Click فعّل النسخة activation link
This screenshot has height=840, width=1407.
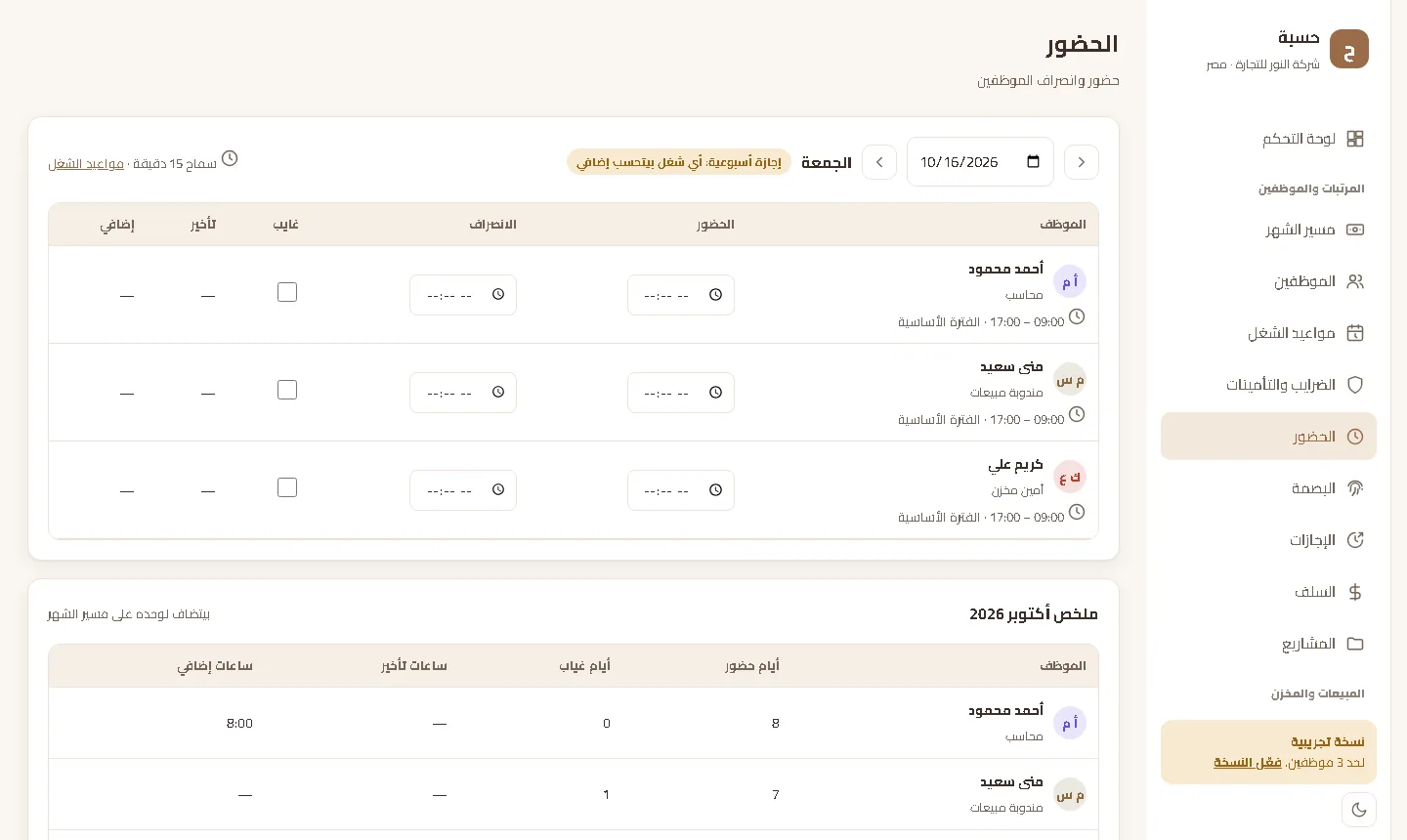tap(1248, 762)
